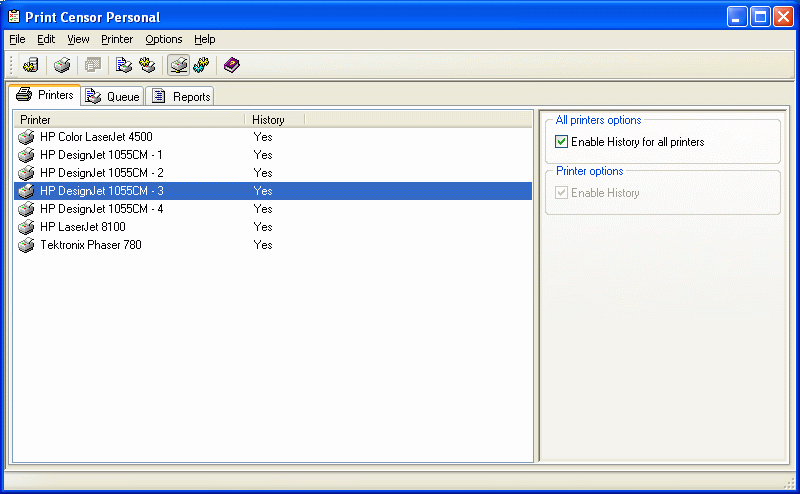Click the grayed-out documents toolbar icon
Viewport: 800px width, 494px height.
pyautogui.click(x=93, y=65)
